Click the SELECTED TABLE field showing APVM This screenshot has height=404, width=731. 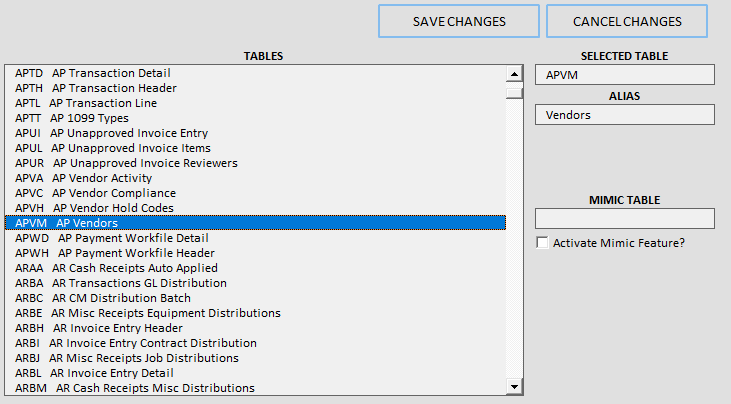[625, 75]
